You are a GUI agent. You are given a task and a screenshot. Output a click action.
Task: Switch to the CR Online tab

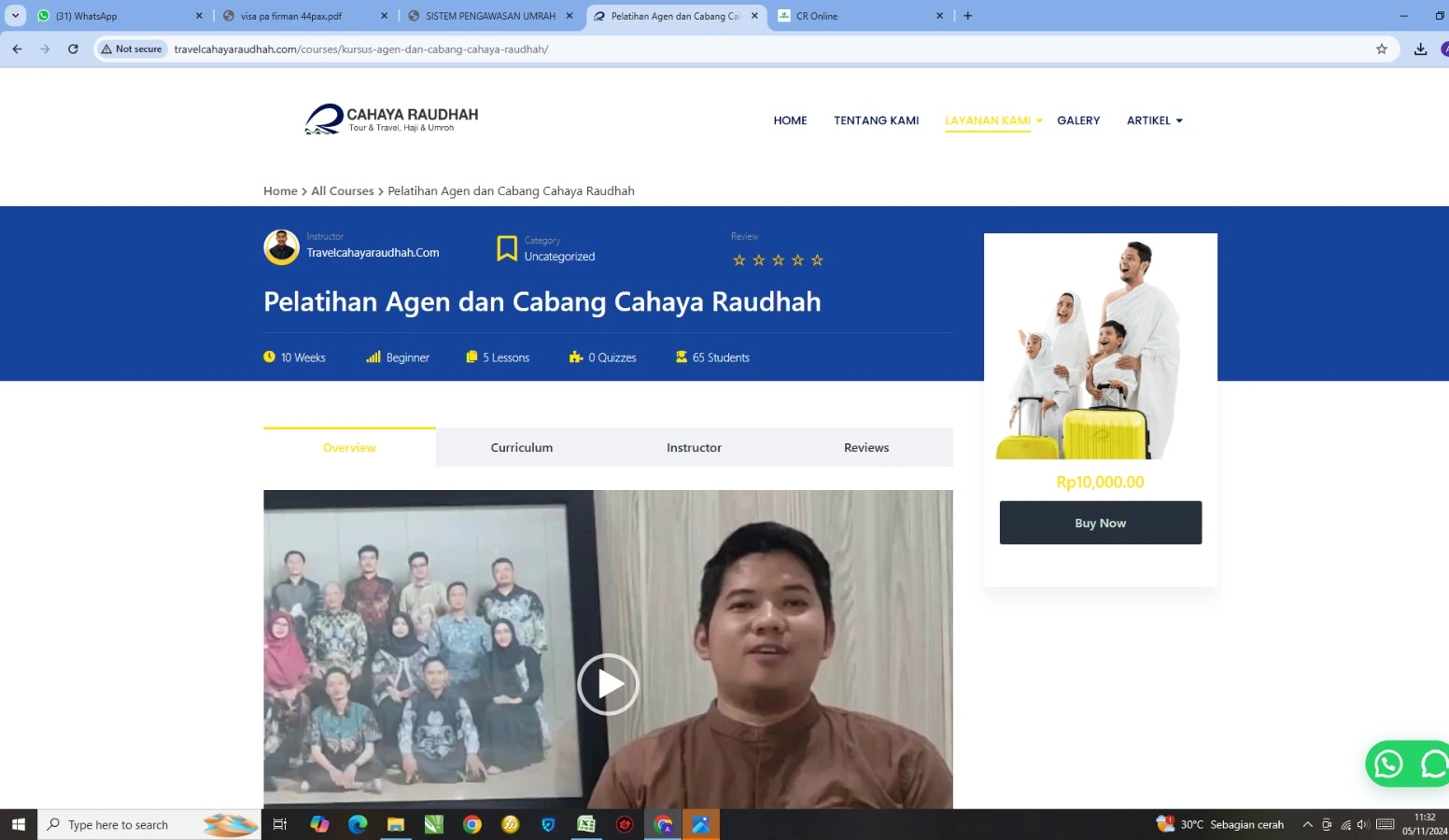[862, 16]
